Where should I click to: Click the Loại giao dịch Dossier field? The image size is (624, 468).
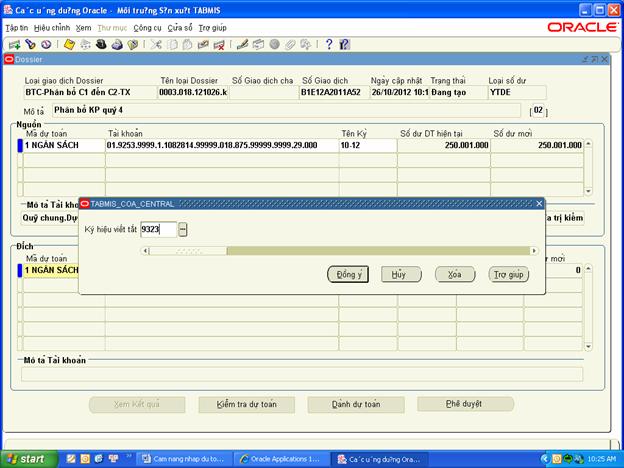coord(90,92)
